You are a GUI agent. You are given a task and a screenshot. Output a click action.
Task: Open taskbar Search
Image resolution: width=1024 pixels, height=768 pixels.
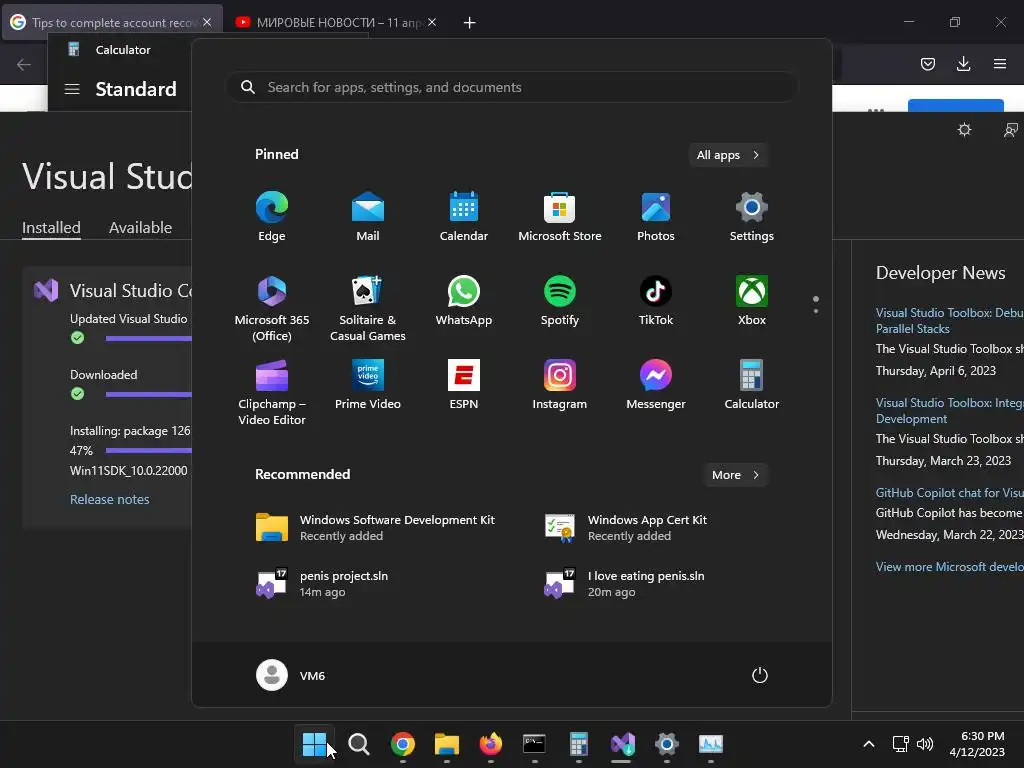(359, 744)
